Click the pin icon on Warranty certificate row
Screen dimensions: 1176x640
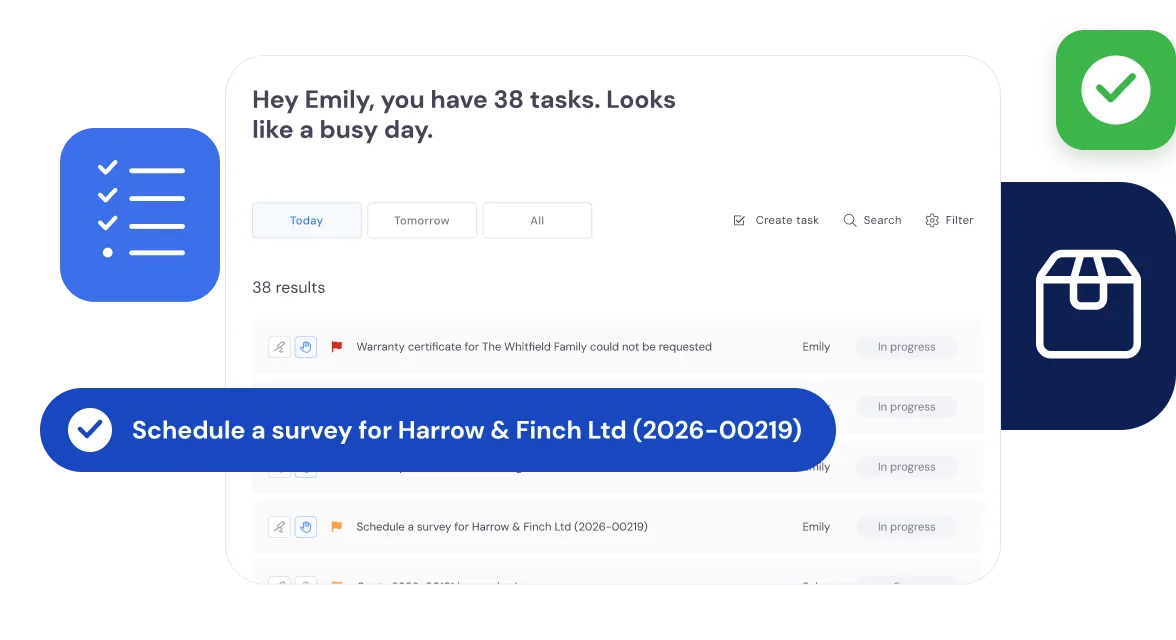(x=279, y=347)
